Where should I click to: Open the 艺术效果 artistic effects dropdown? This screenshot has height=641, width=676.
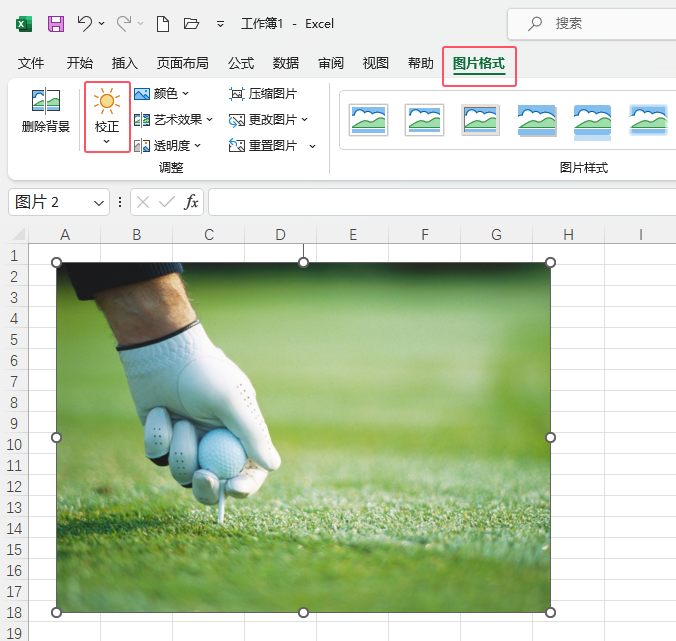[173, 119]
